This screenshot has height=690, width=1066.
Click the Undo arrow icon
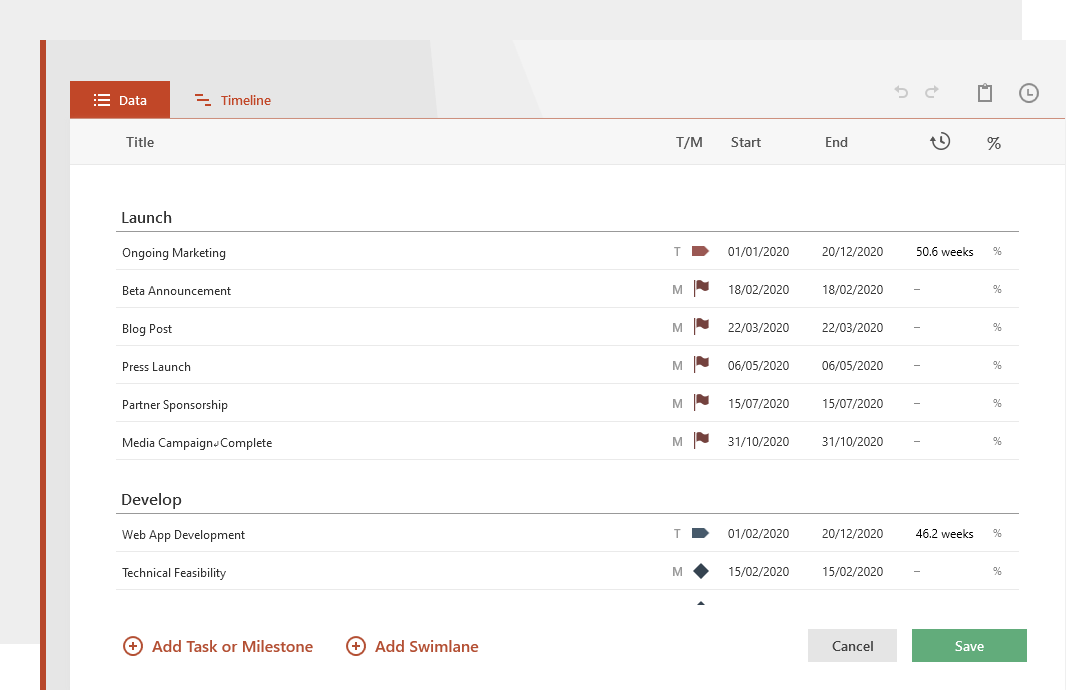coord(901,92)
